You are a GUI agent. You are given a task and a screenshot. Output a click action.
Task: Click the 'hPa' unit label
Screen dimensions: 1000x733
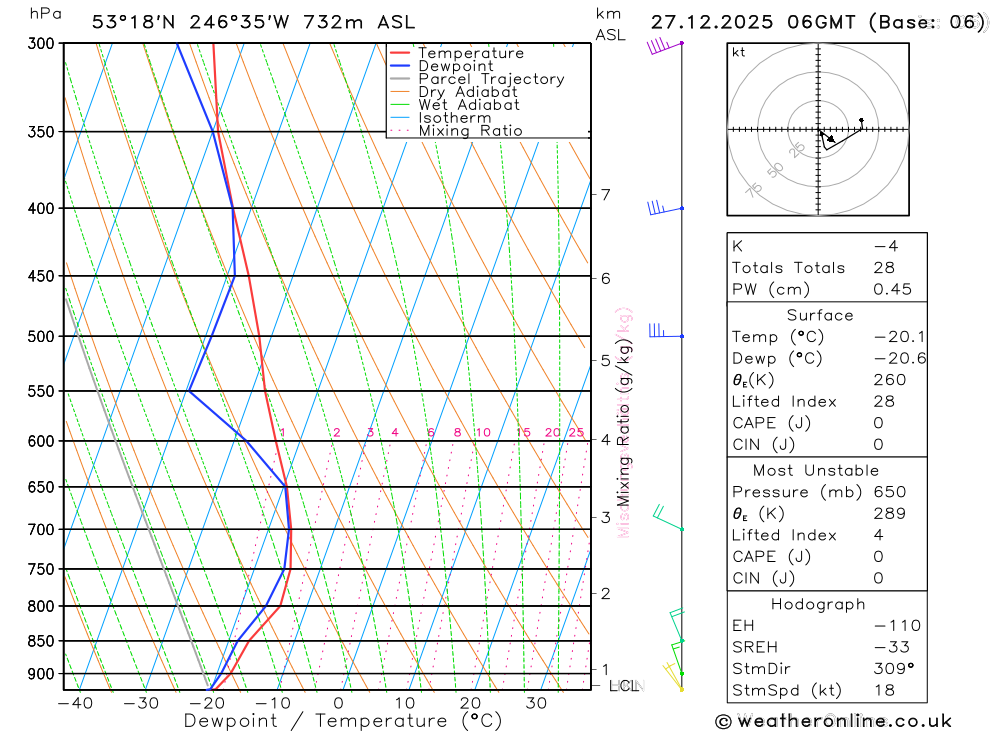tap(46, 14)
